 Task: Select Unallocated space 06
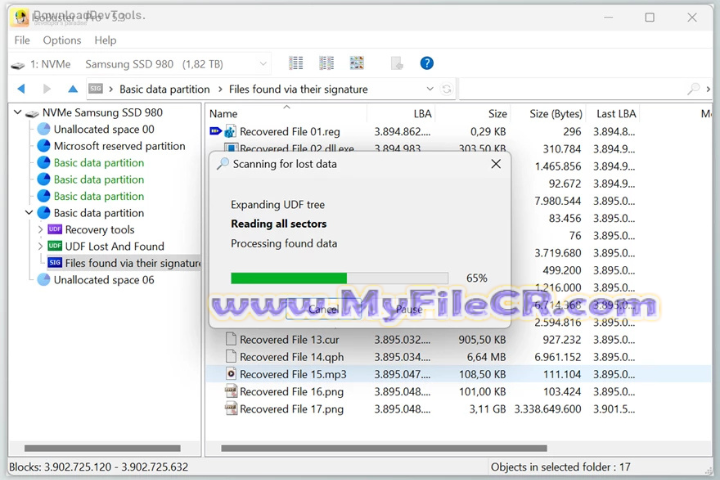[104, 280]
